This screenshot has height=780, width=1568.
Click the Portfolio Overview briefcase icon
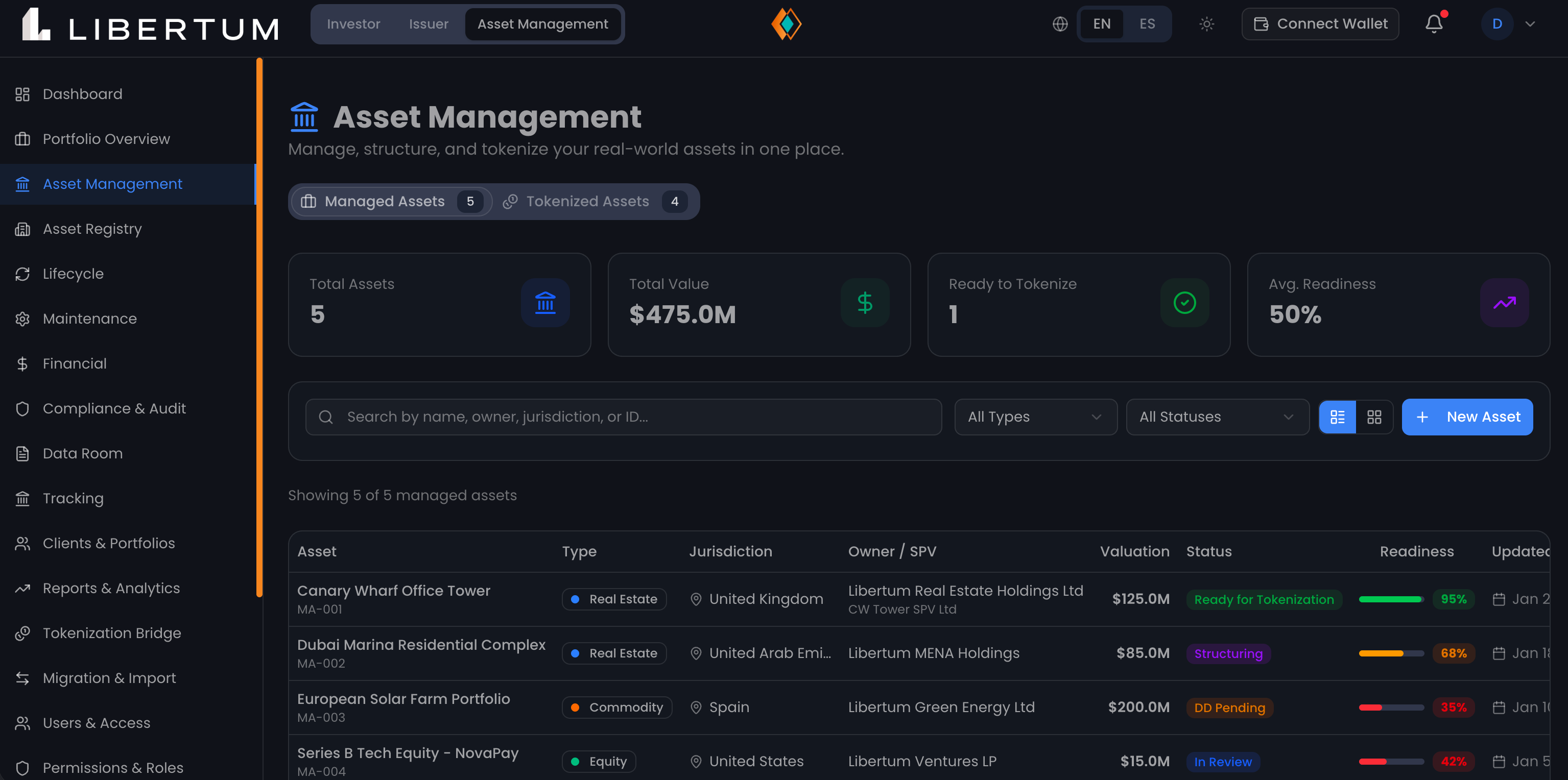(22, 139)
